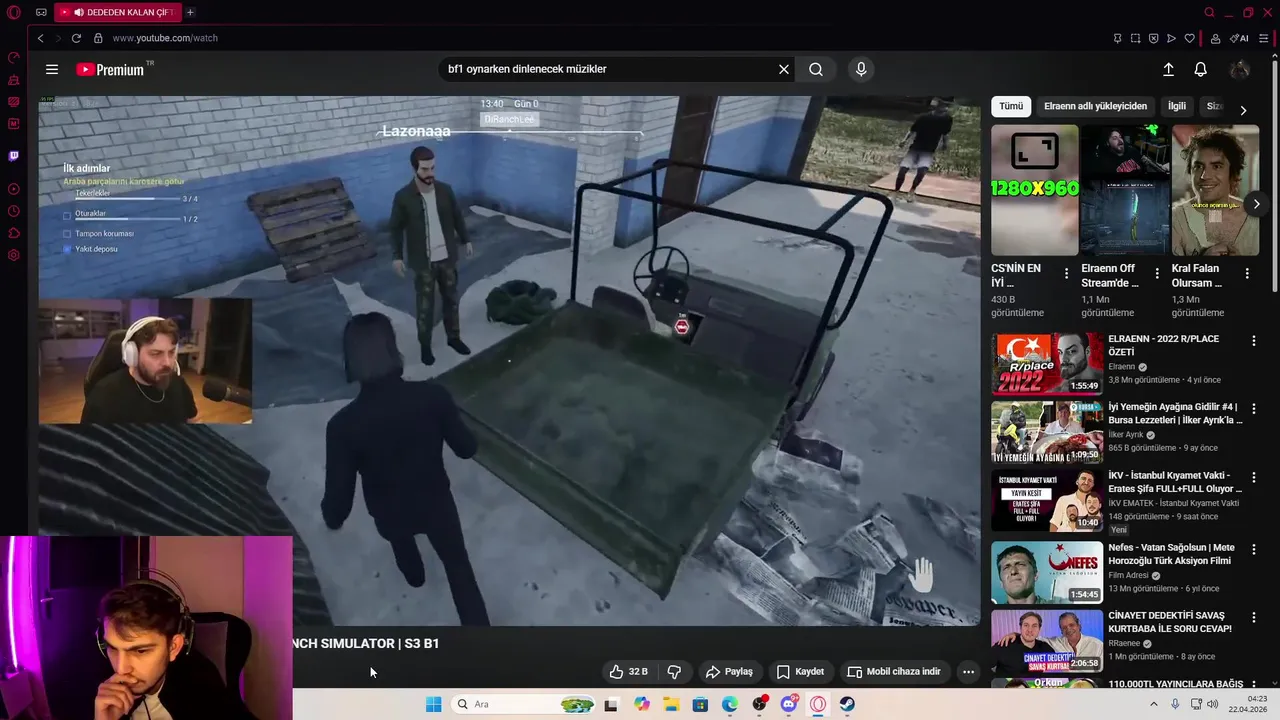Open RRaenee channel link
The width and height of the screenshot is (1280, 720).
click(1124, 643)
